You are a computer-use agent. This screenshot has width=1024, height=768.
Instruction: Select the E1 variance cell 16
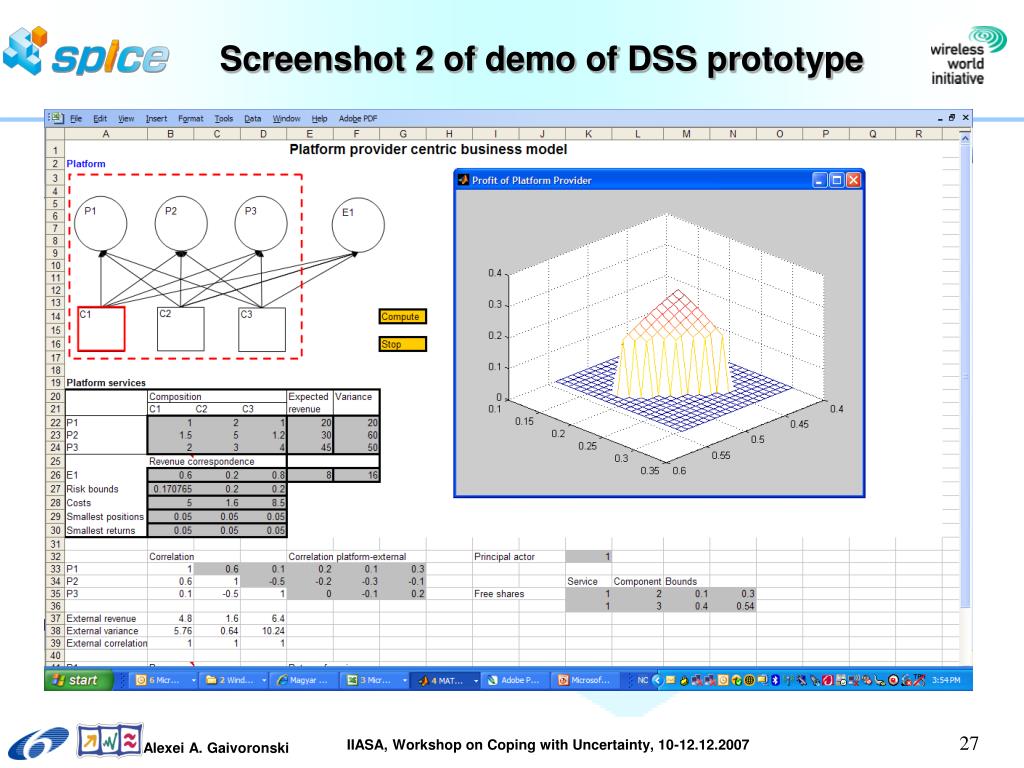tap(357, 475)
